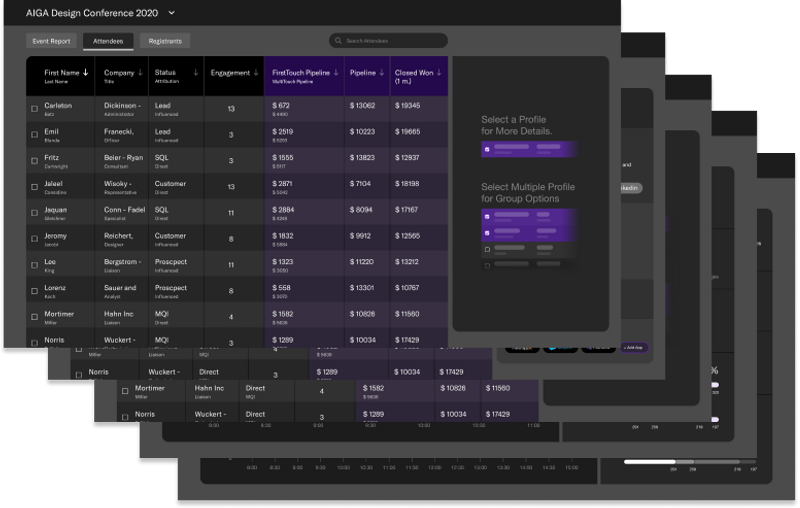Click the search magnifier icon
The height and width of the screenshot is (508, 800).
(x=338, y=41)
